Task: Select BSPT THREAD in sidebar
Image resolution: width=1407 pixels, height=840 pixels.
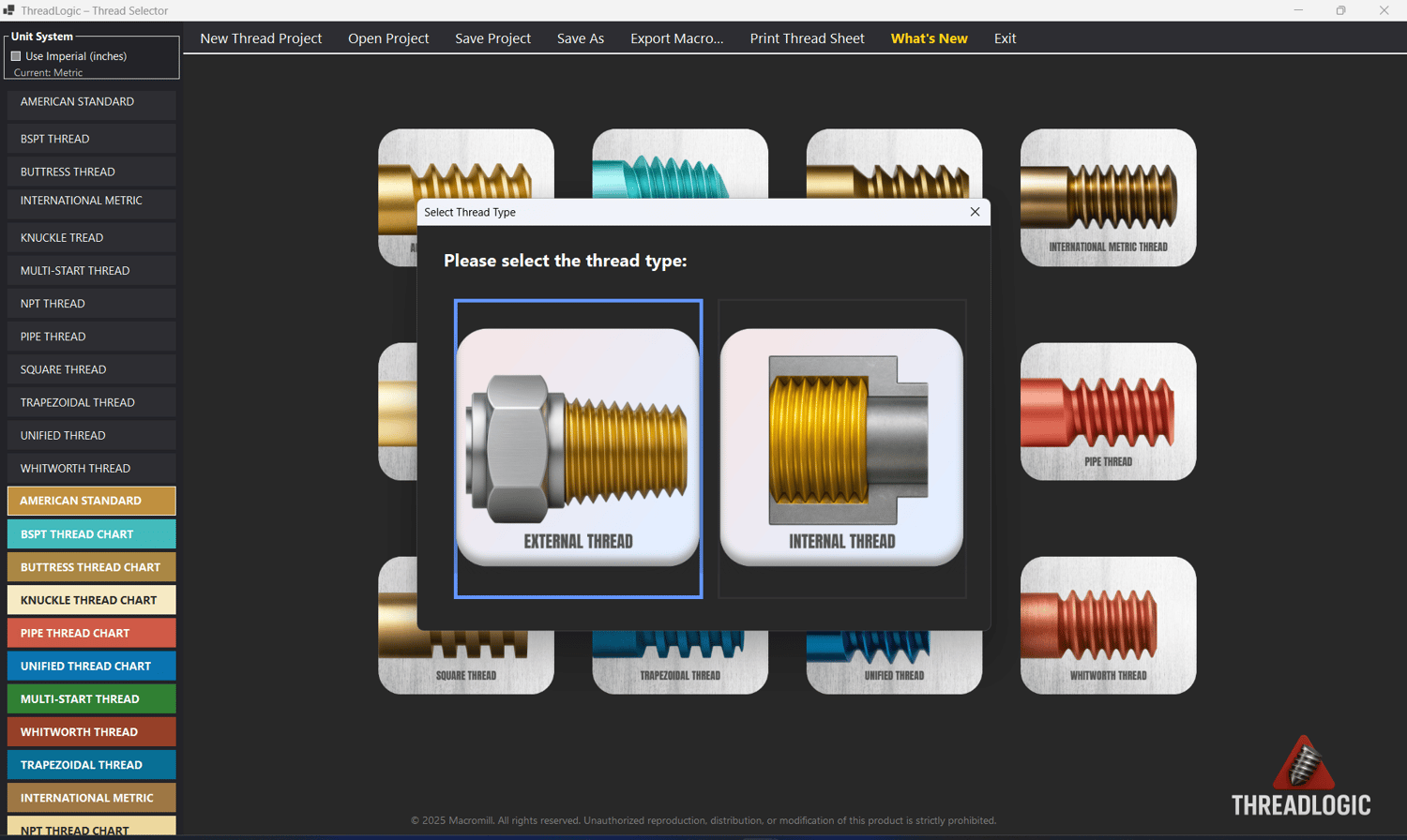Action: tap(91, 139)
